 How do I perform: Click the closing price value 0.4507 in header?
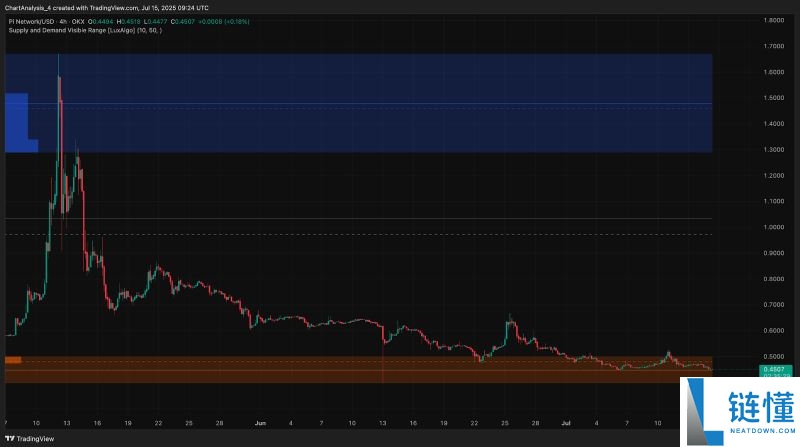point(184,20)
